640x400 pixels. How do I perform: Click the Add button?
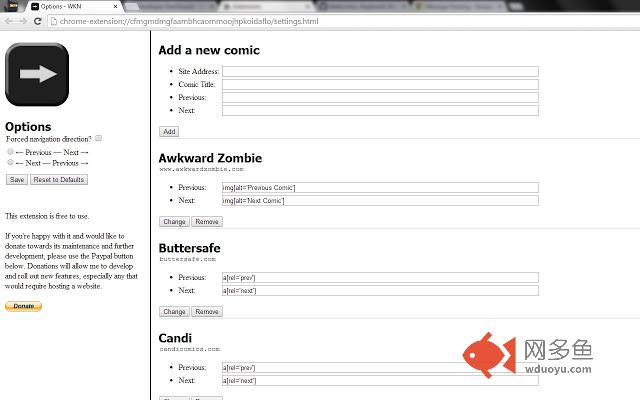(169, 131)
